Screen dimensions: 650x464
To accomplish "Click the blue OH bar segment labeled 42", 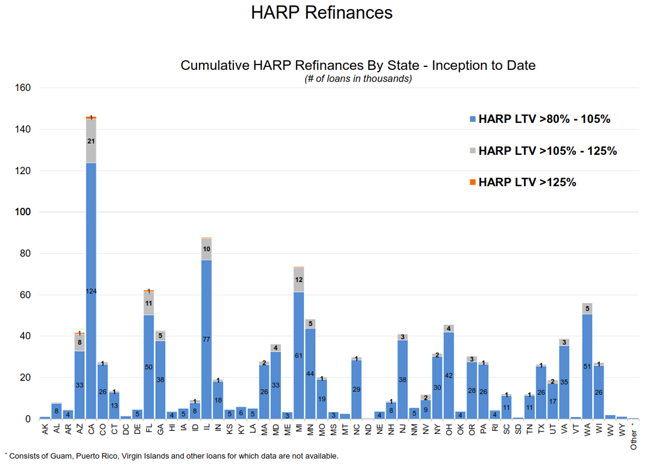I will (449, 375).
